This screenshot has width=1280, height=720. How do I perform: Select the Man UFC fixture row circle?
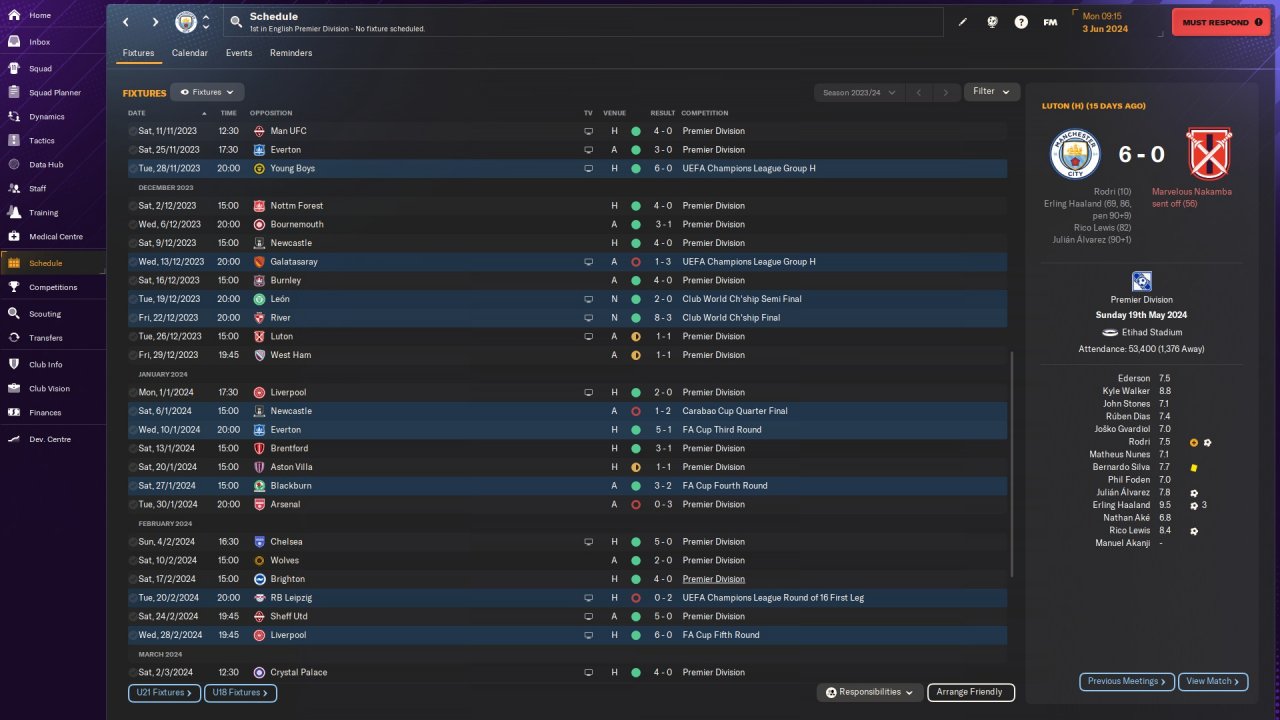click(x=133, y=131)
